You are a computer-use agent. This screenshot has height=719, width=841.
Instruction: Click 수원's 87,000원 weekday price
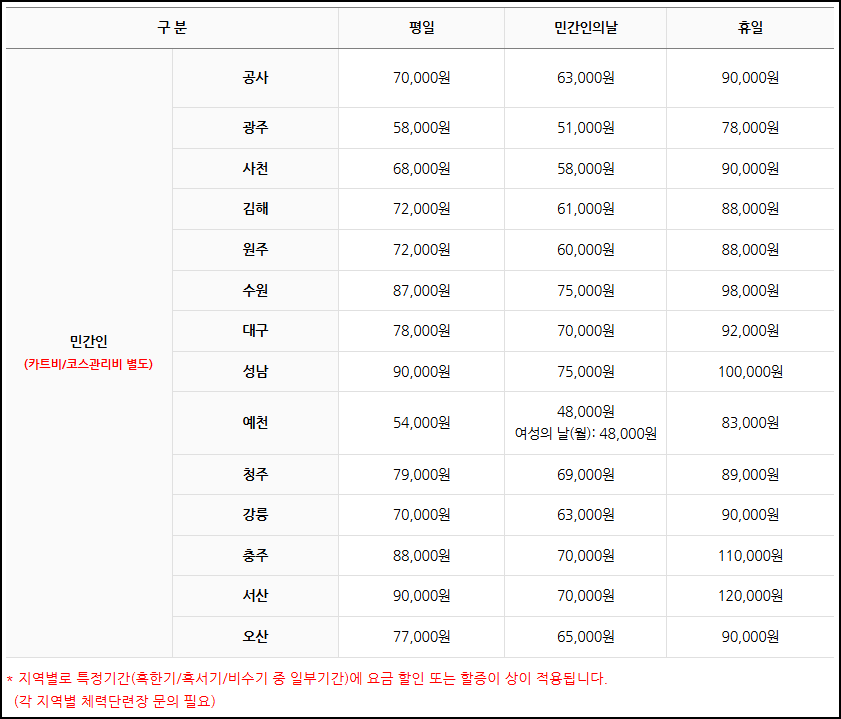coord(420,290)
